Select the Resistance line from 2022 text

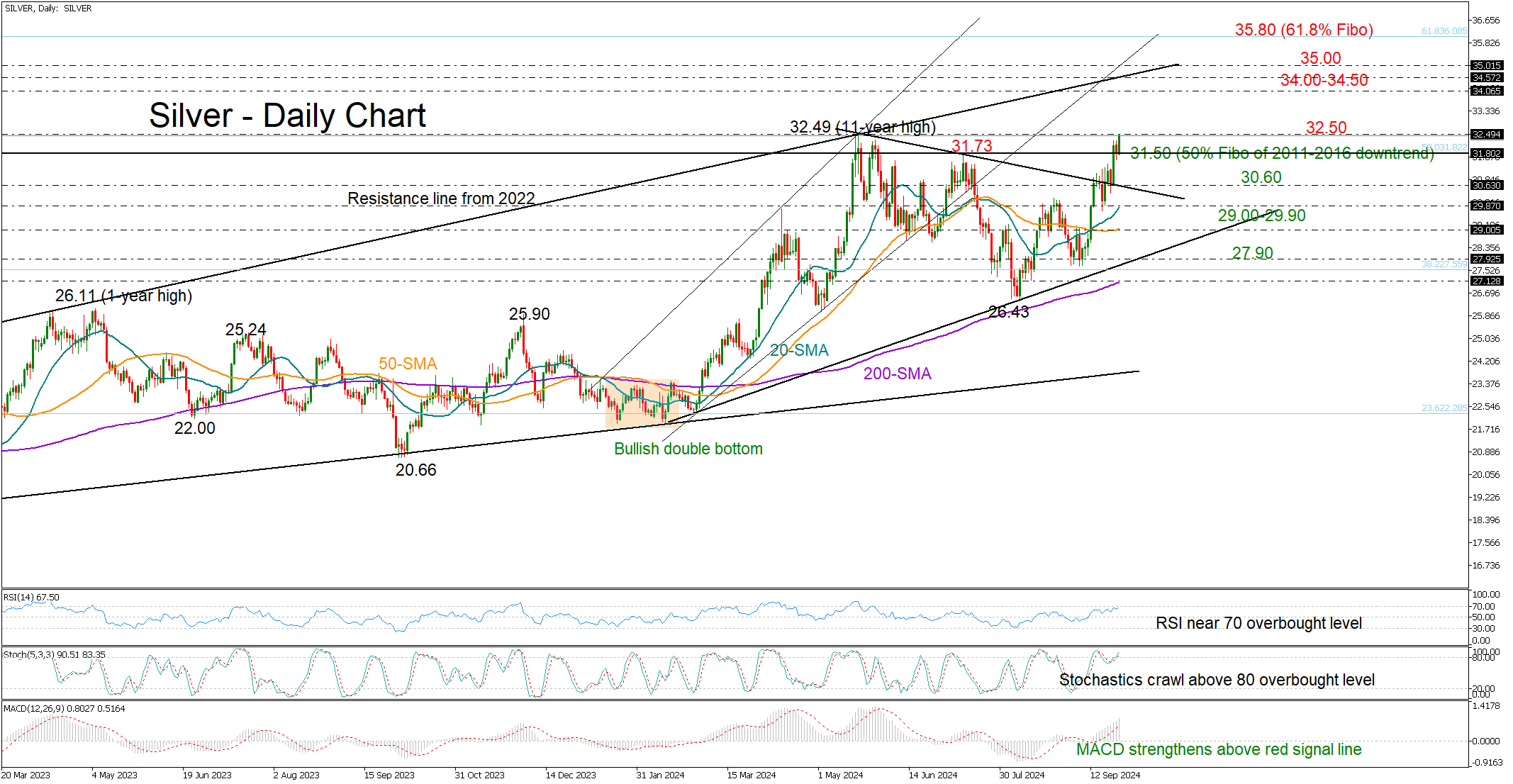click(x=441, y=198)
